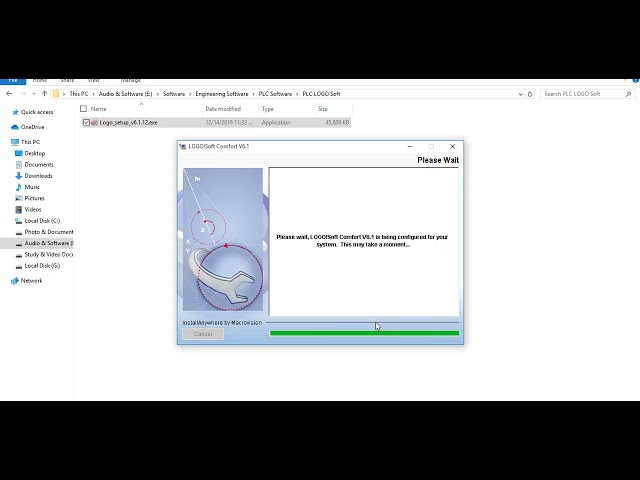Select Software in the address breadcrumb

(x=174, y=94)
